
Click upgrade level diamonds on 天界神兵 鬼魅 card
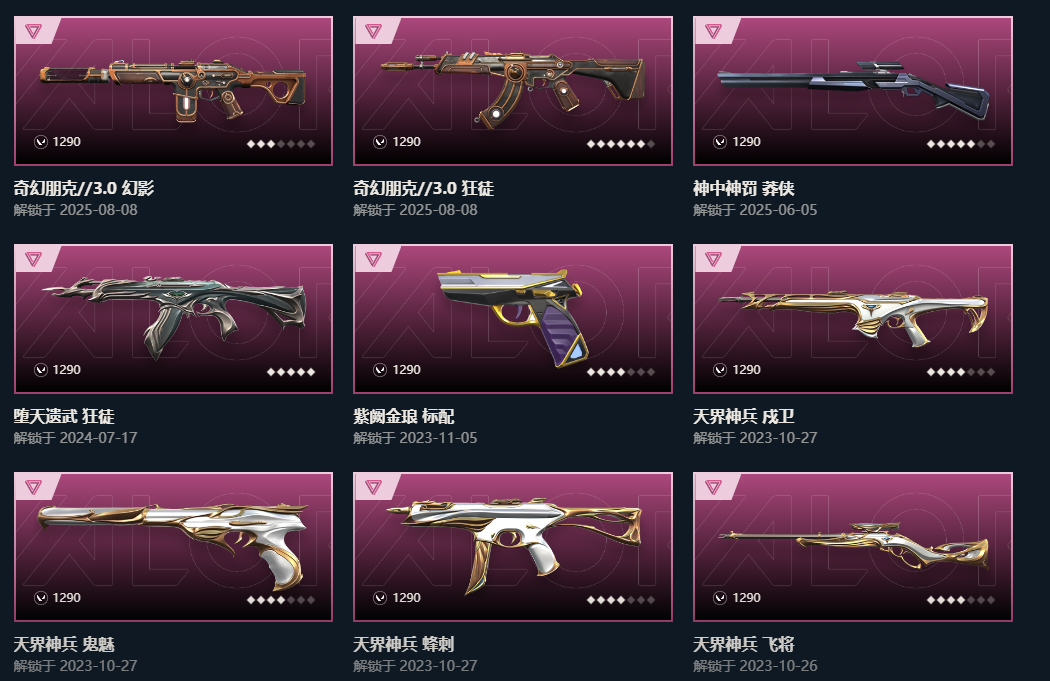[281, 600]
